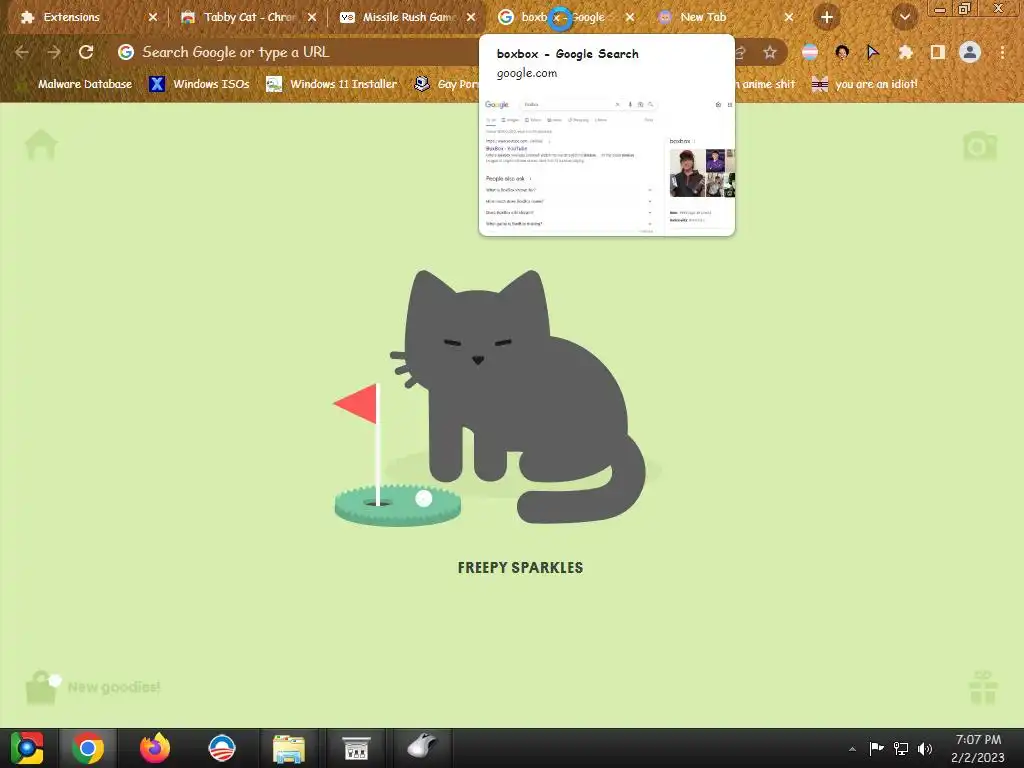Screen dimensions: 1024x768
Task: Open the mouse taskbar application
Action: 422,746
